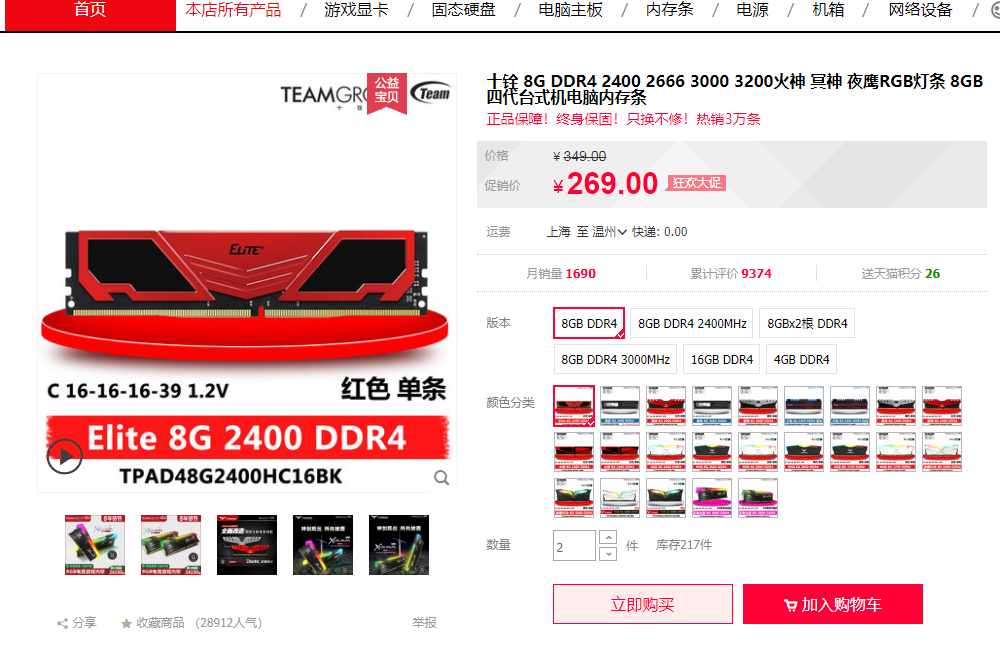
Task: Click the 立即购买 button
Action: [643, 604]
